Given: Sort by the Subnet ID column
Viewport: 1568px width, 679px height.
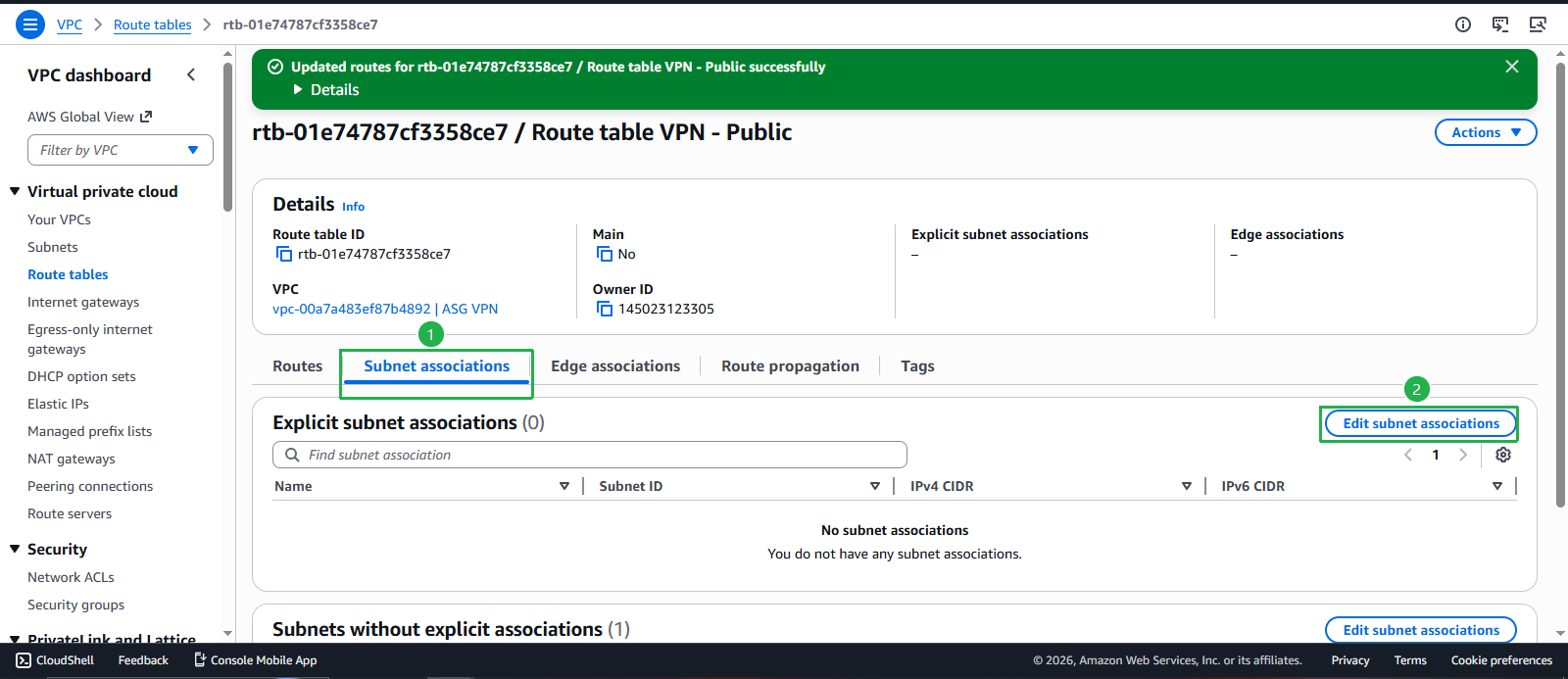Looking at the screenshot, I should click(875, 486).
